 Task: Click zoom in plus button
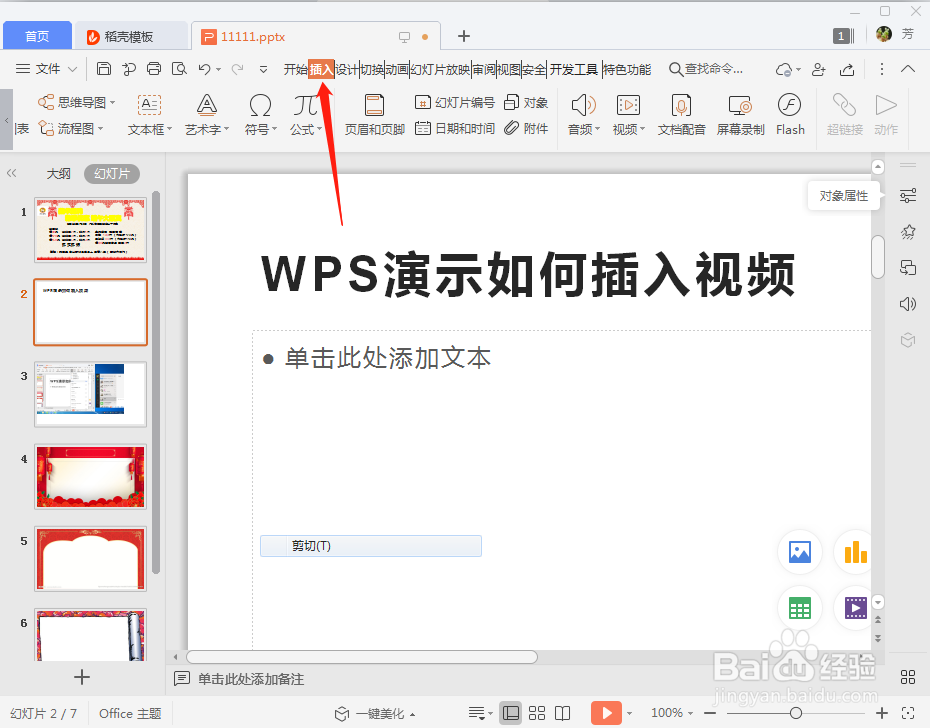click(x=882, y=713)
